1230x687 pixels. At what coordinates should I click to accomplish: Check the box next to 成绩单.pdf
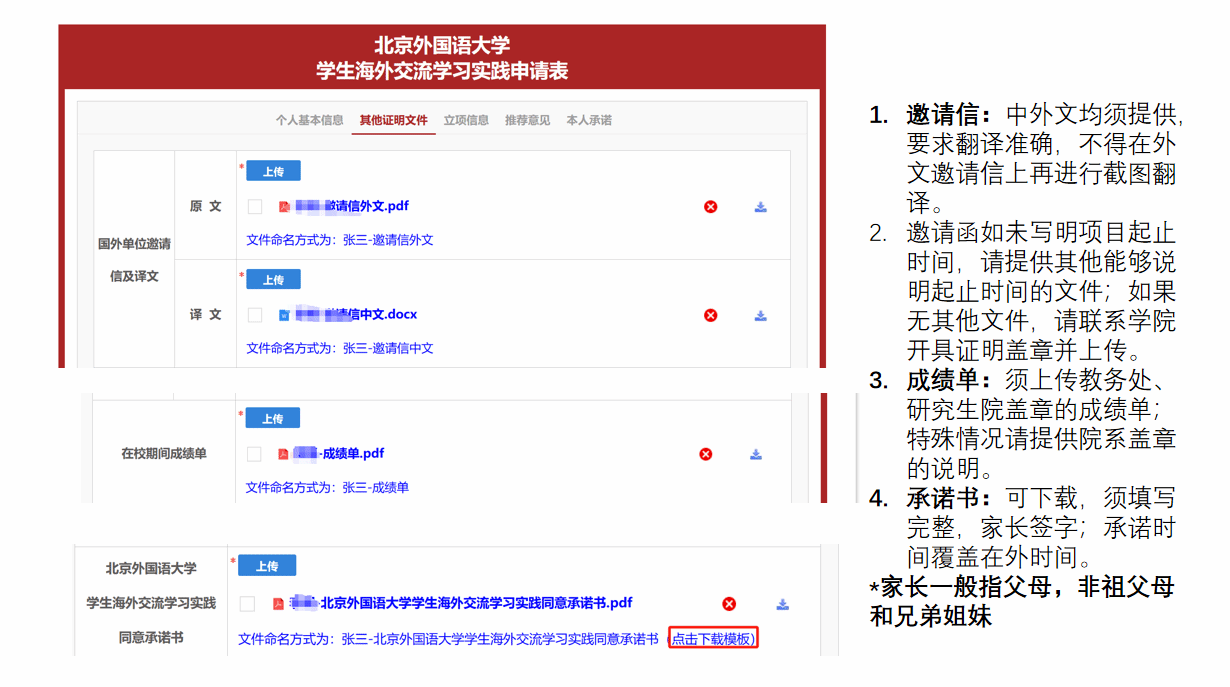coord(254,454)
